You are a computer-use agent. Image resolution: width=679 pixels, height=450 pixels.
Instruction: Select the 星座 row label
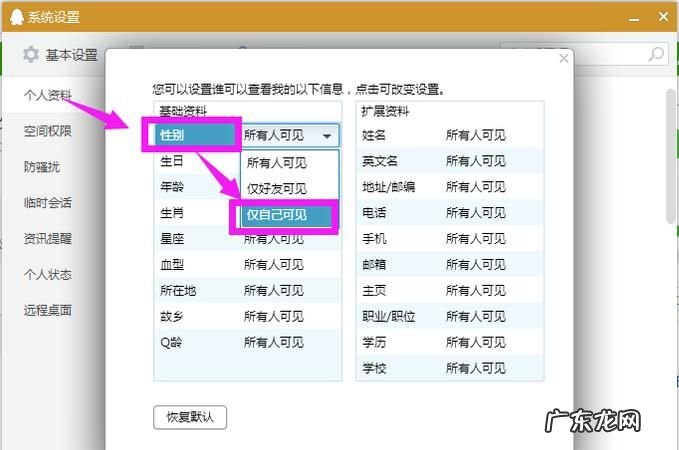point(172,239)
